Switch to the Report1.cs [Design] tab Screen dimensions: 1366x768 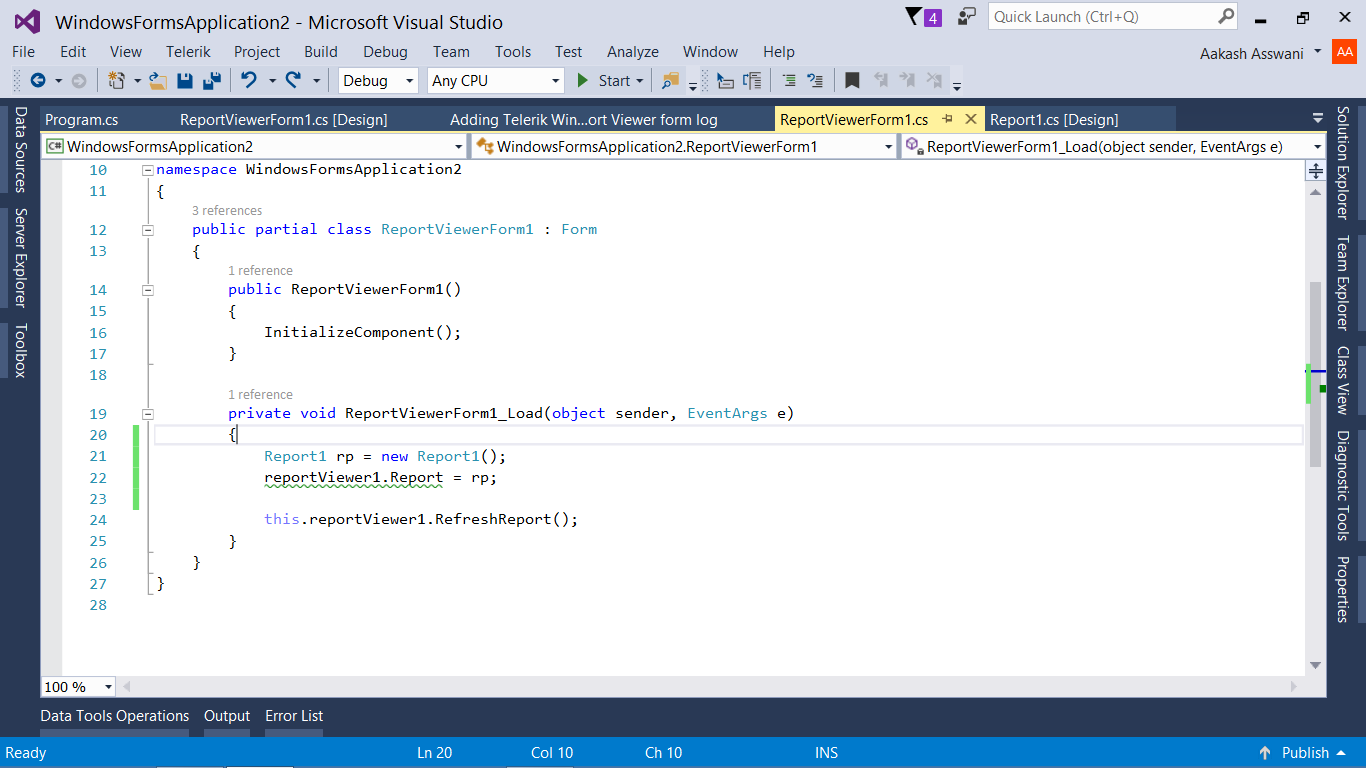1053,120
